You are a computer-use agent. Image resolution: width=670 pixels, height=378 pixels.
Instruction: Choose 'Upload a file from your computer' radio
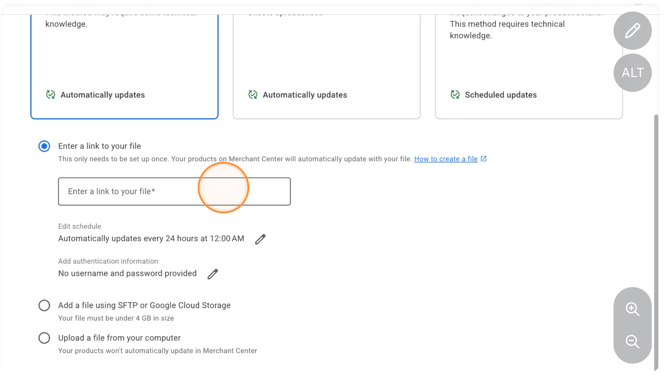44,338
